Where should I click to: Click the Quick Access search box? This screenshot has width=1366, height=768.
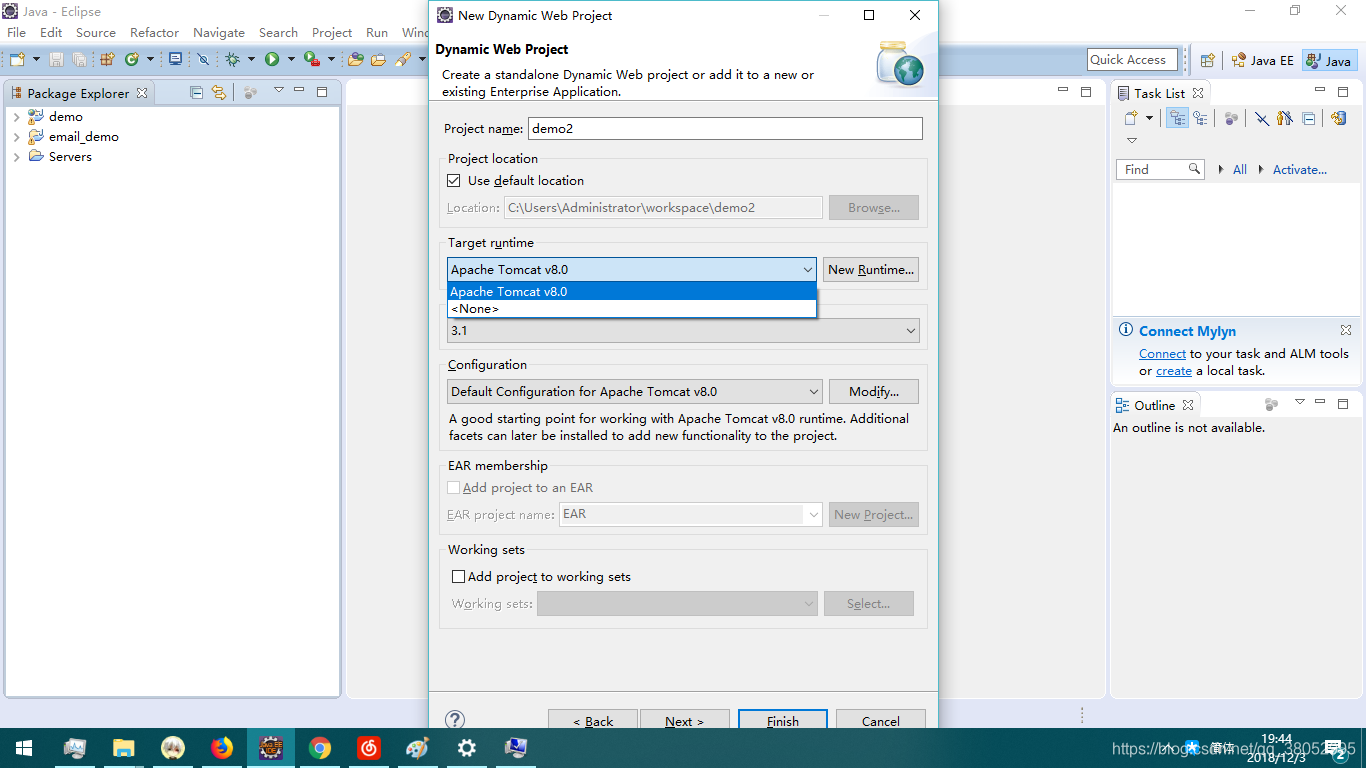1132,60
